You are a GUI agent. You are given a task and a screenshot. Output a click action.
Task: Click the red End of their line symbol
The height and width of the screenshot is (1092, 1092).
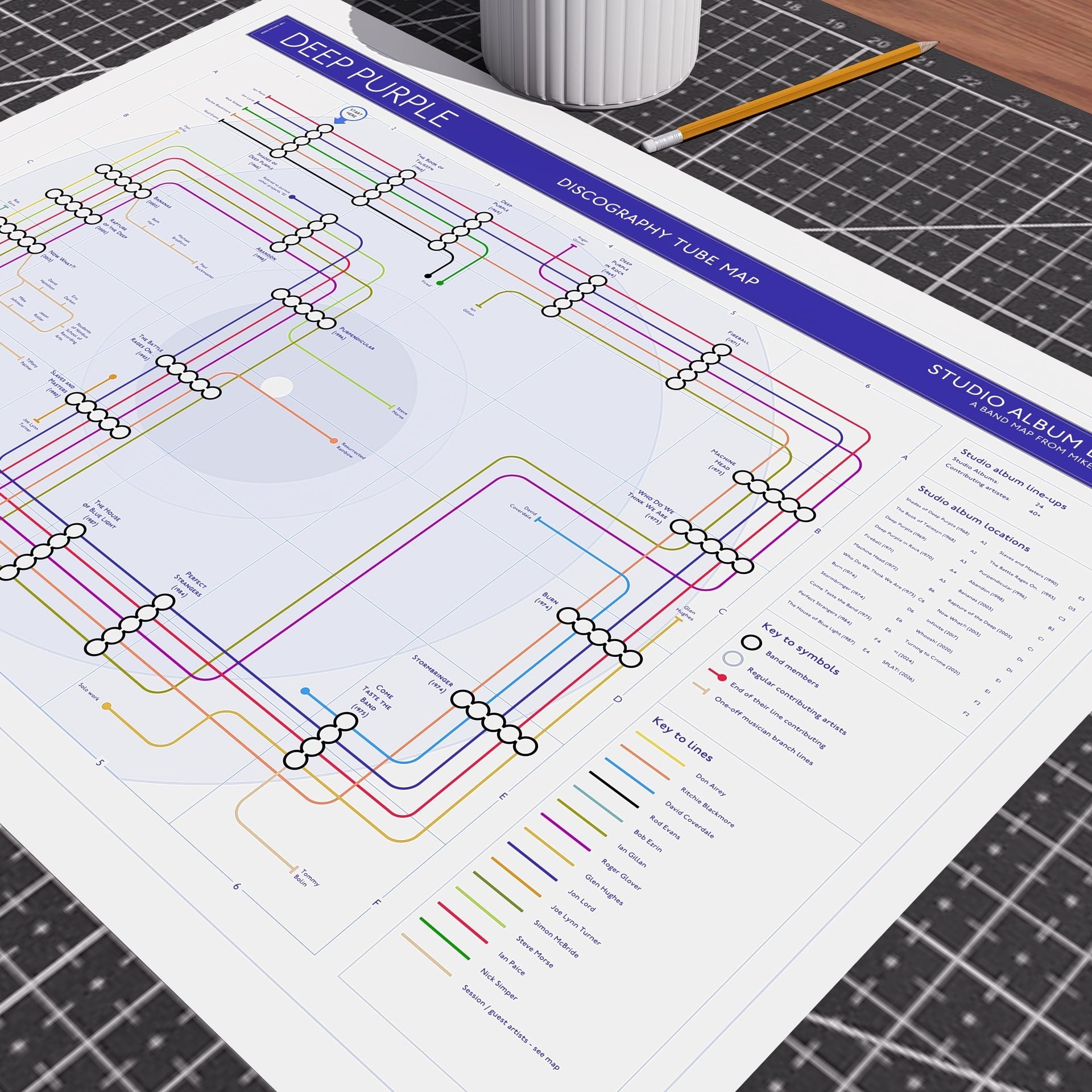tap(717, 675)
